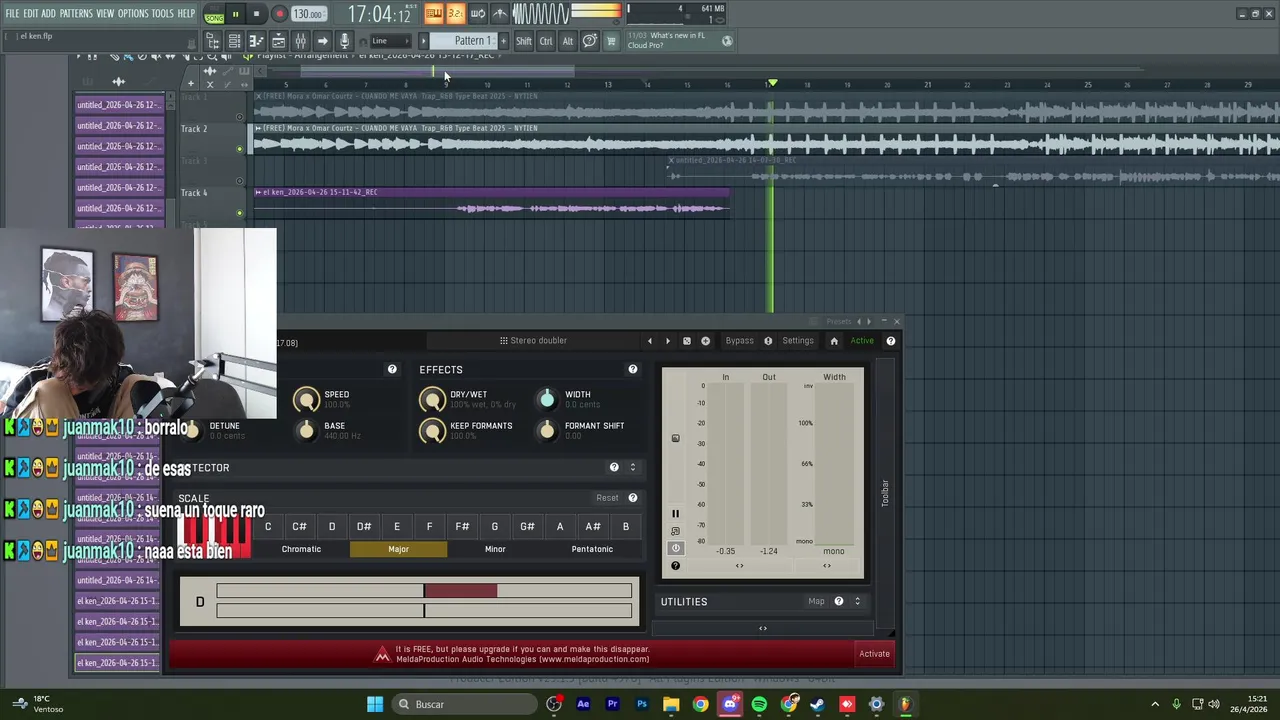
Task: Reset the scale with the Reset button
Action: [607, 498]
